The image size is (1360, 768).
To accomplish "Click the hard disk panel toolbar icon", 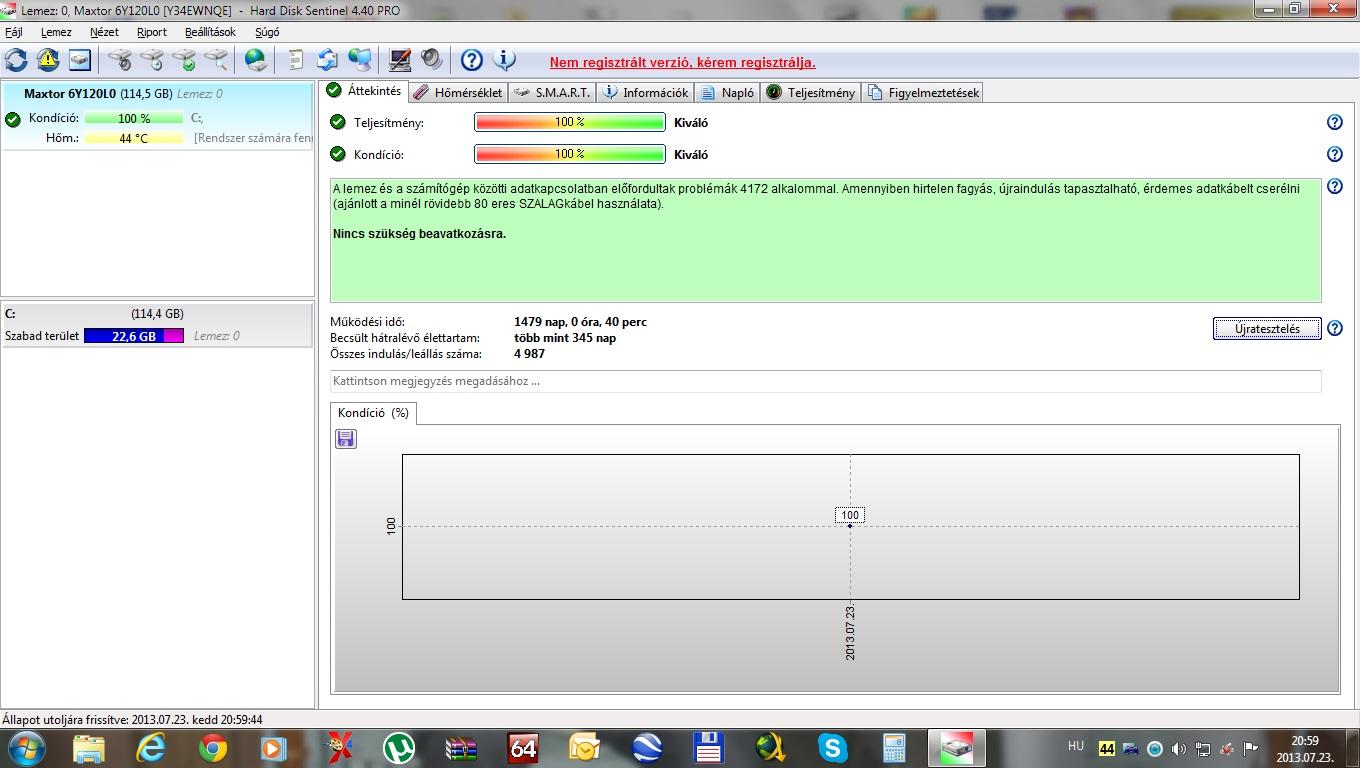I will point(80,60).
